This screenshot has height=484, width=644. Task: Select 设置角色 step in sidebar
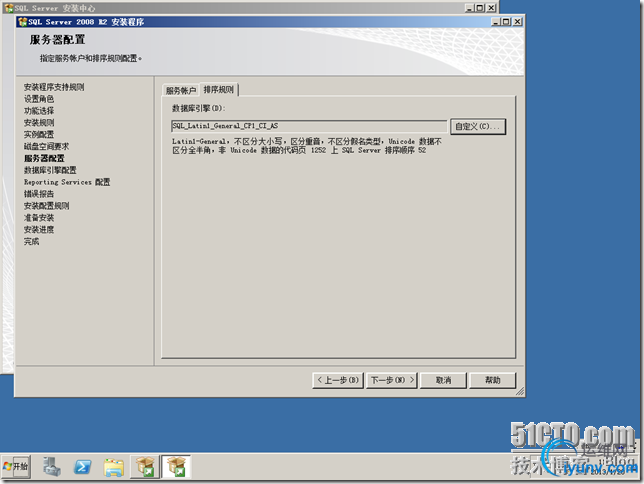click(39, 99)
